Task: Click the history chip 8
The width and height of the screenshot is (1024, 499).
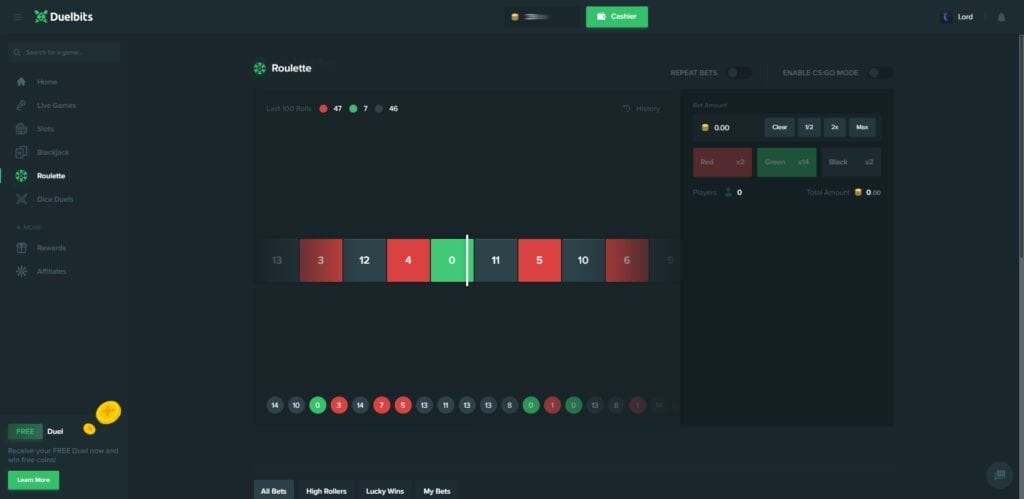Action: (509, 406)
